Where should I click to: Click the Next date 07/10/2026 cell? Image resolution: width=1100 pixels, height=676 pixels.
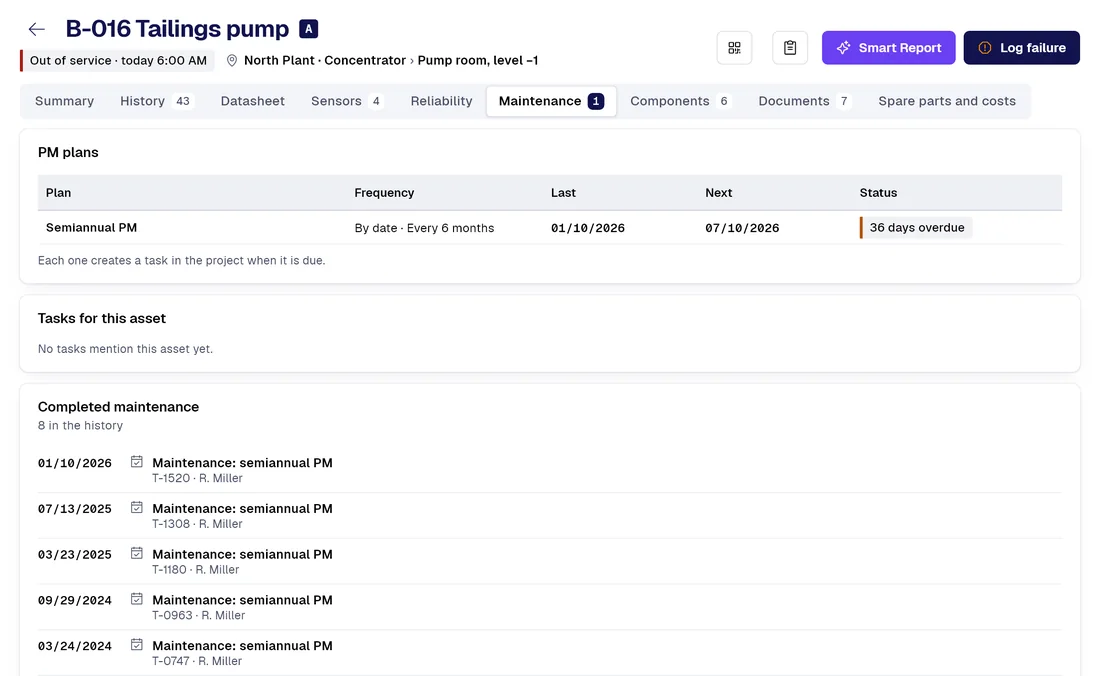coord(742,228)
